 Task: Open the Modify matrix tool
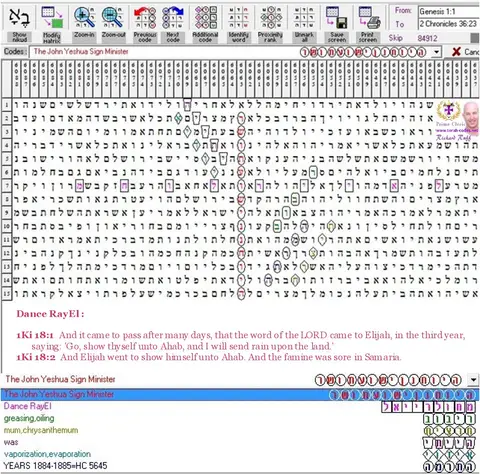(52, 17)
